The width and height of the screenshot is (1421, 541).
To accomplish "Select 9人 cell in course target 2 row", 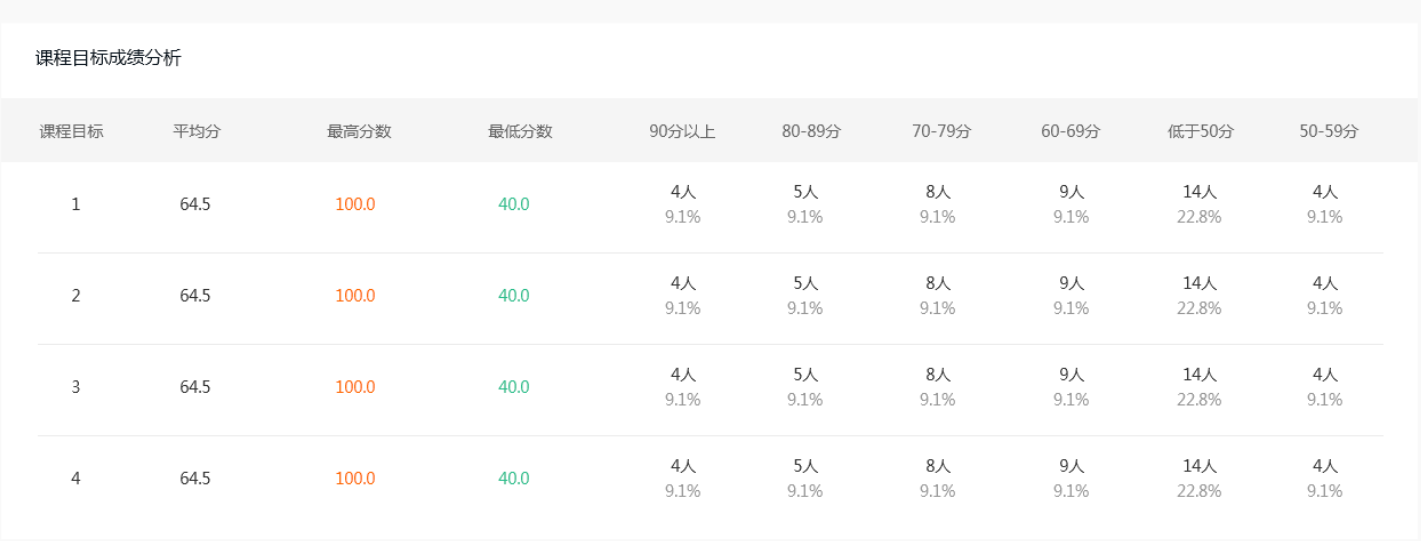I will [1071, 283].
